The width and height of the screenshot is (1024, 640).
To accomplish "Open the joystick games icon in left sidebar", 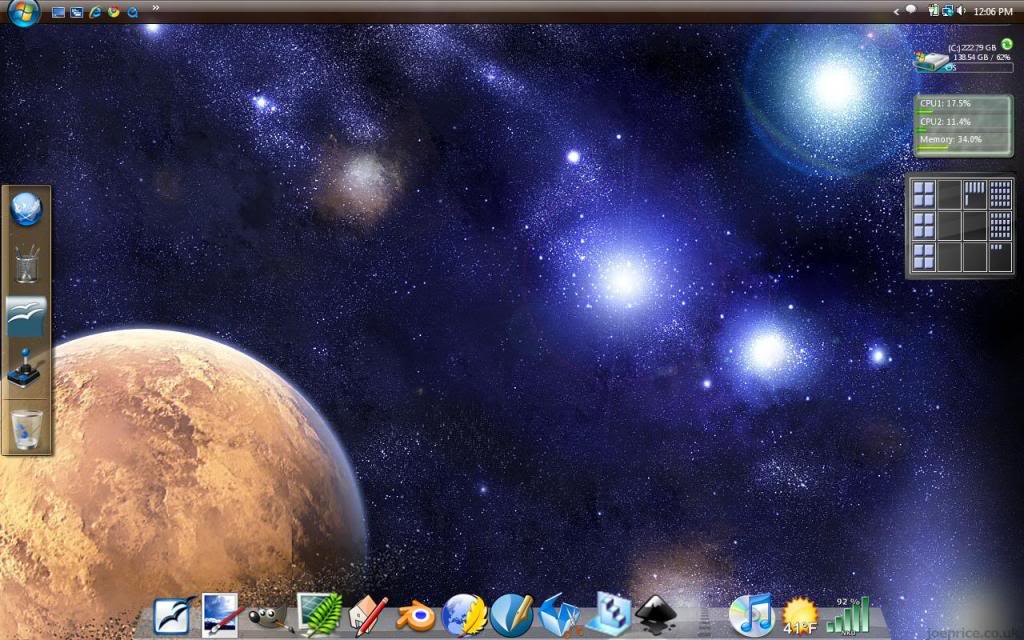I will point(25,368).
